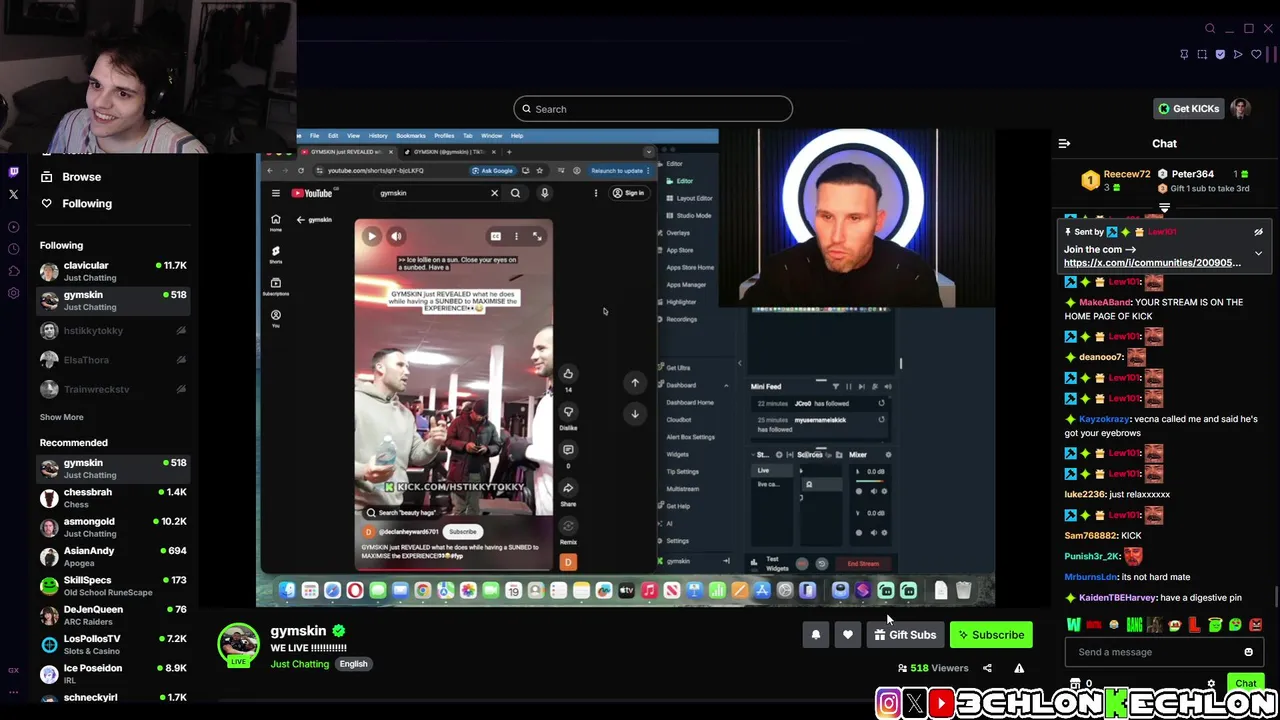1280x720 pixels.
Task: Open clavicular channel in Following list
Action: pyautogui.click(x=113, y=271)
